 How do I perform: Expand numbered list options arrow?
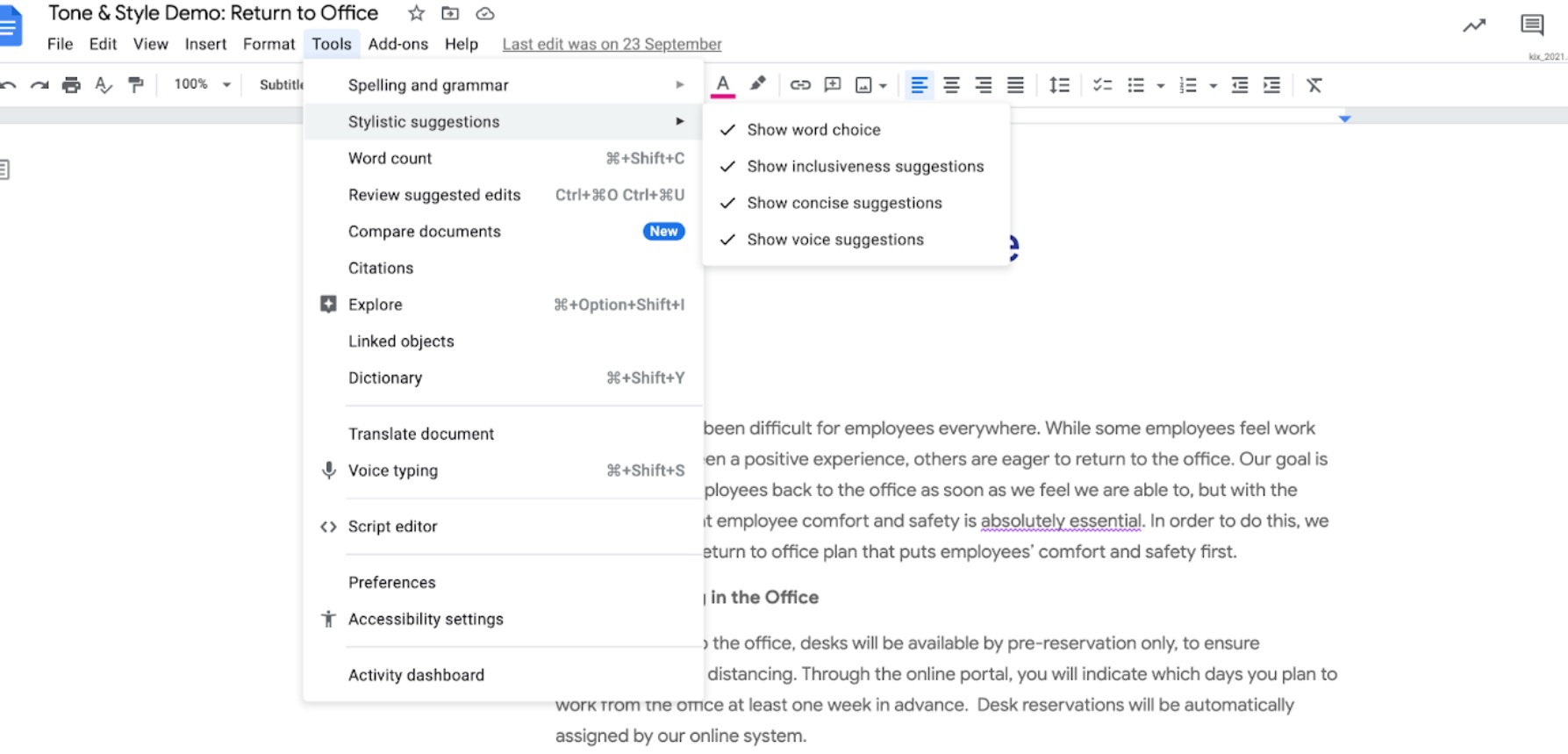point(1213,86)
